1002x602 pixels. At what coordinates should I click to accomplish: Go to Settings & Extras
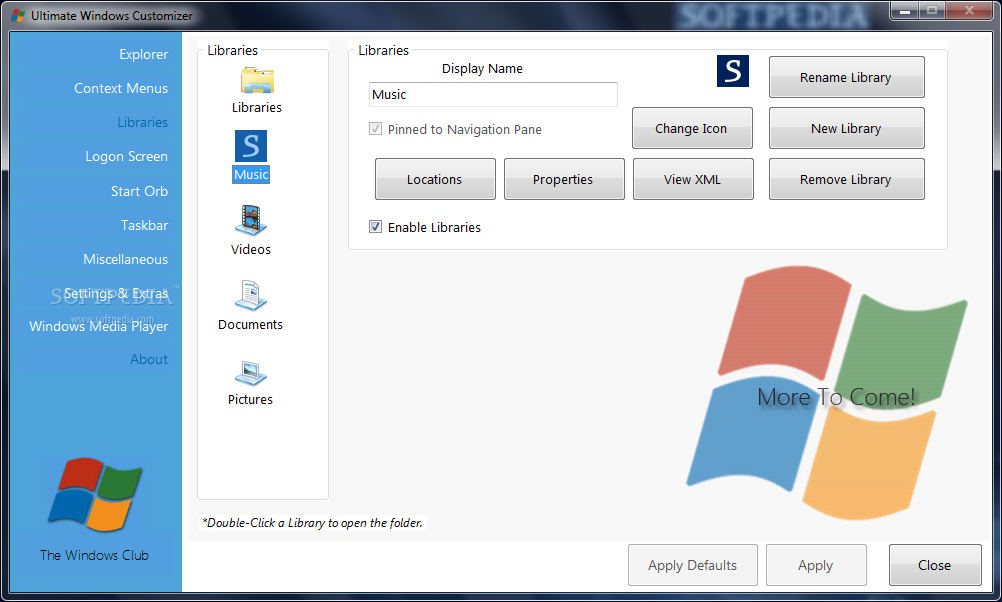[x=116, y=293]
